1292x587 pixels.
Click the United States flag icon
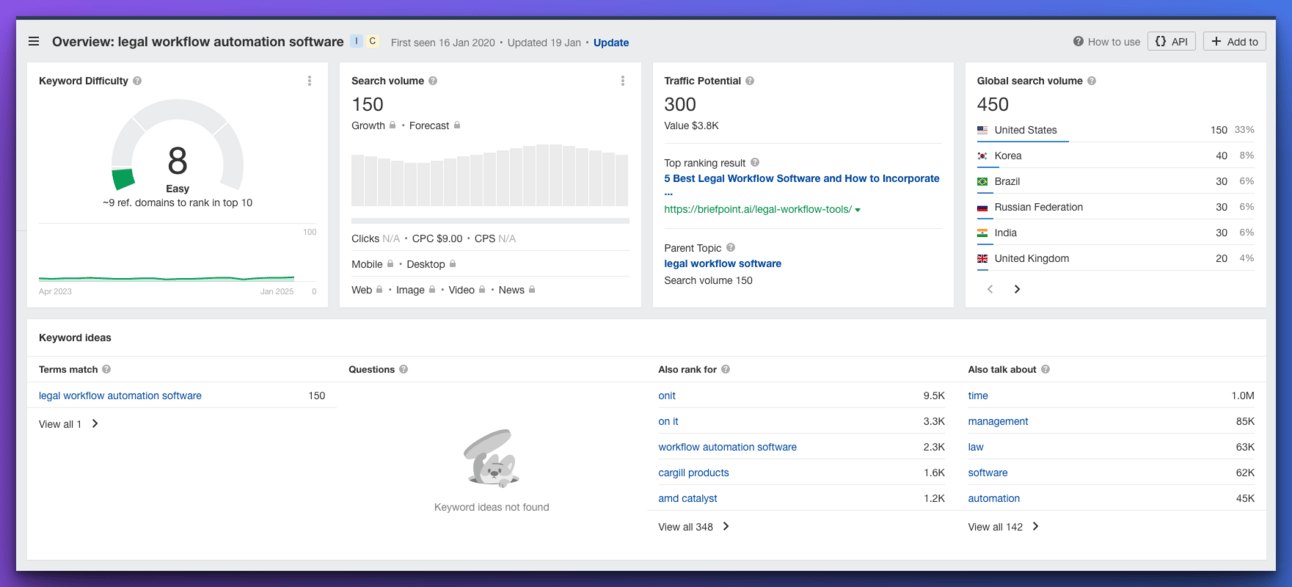coord(983,130)
